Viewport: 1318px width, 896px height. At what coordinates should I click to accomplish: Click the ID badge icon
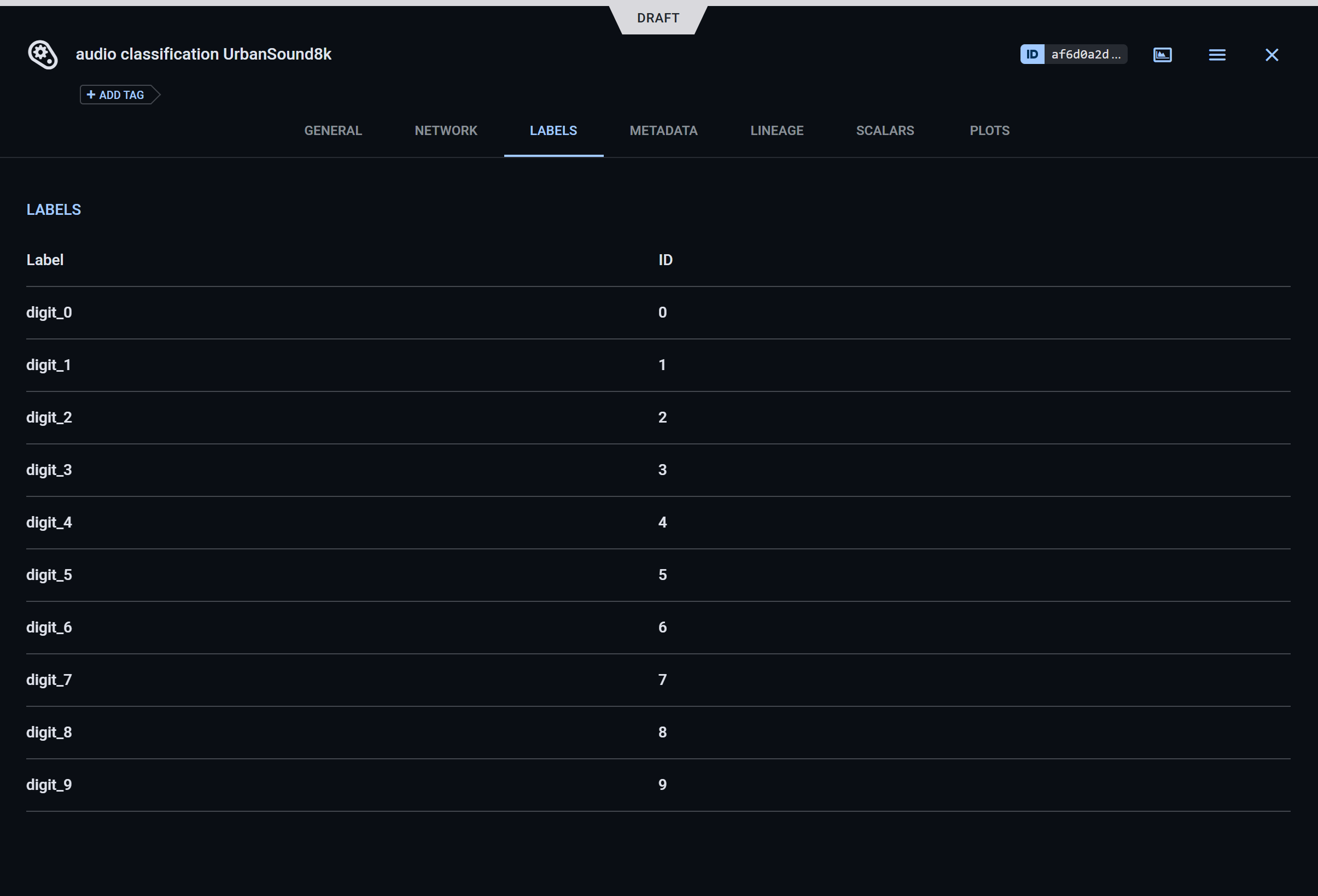tap(1032, 55)
